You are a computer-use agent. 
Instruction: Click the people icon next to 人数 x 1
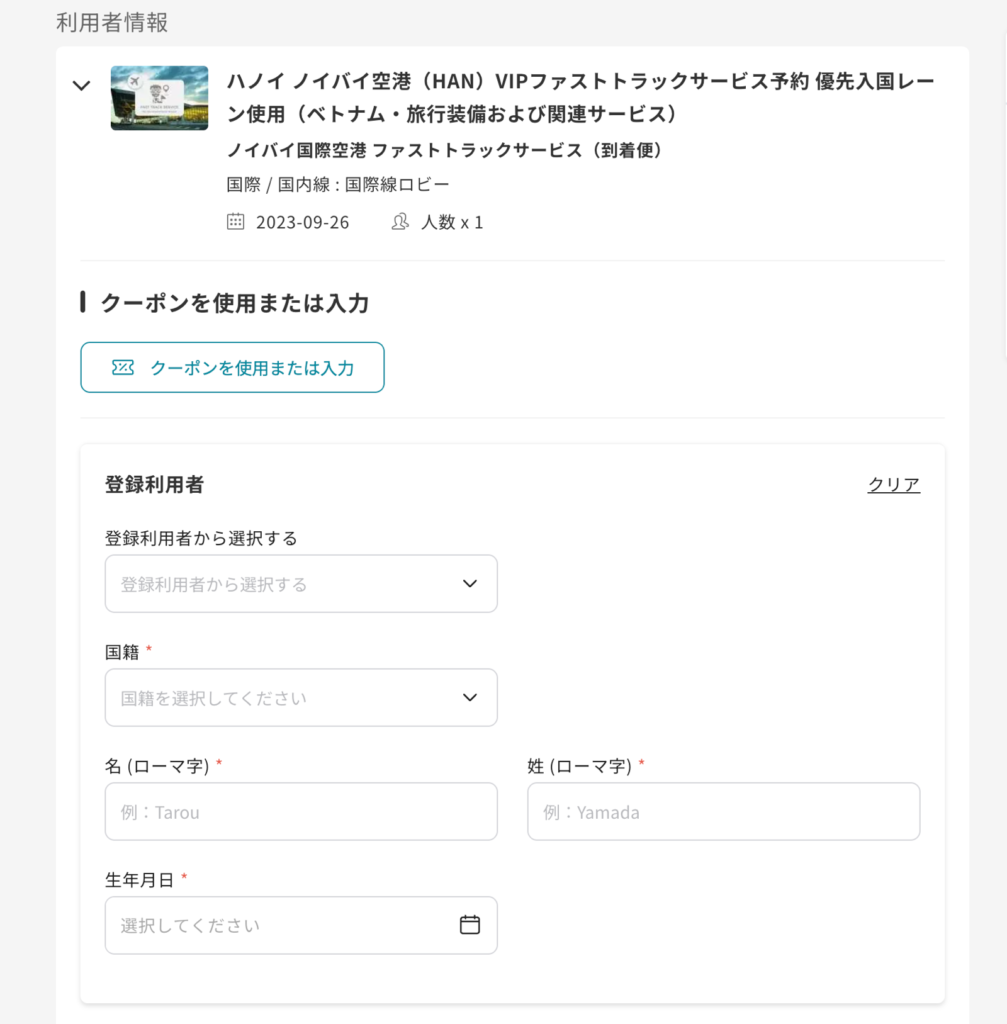tap(400, 221)
